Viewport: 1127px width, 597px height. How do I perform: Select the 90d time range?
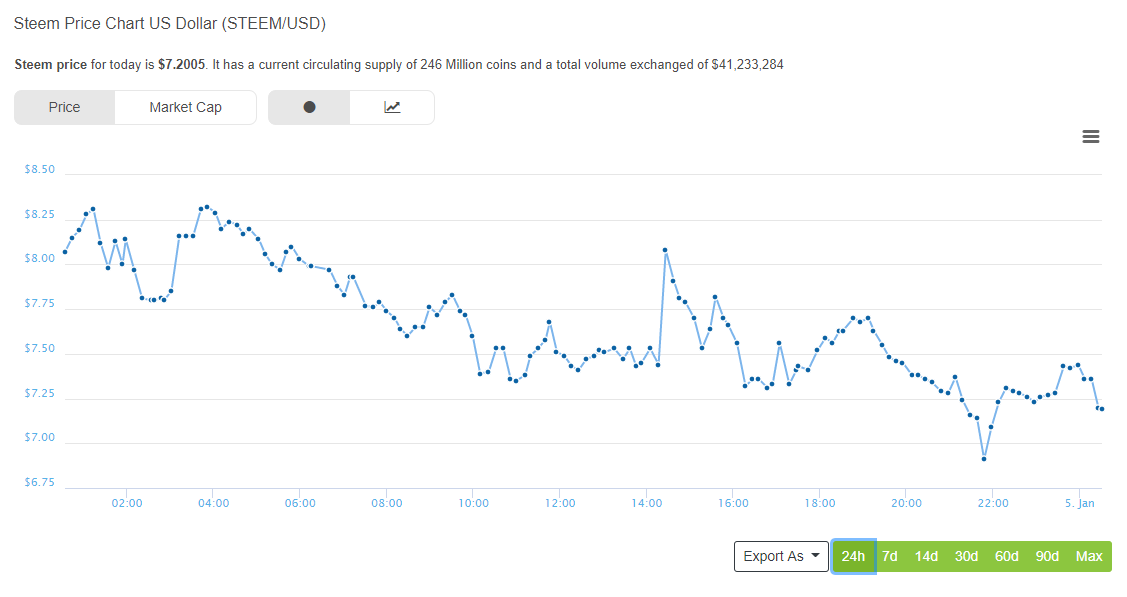[x=1047, y=556]
